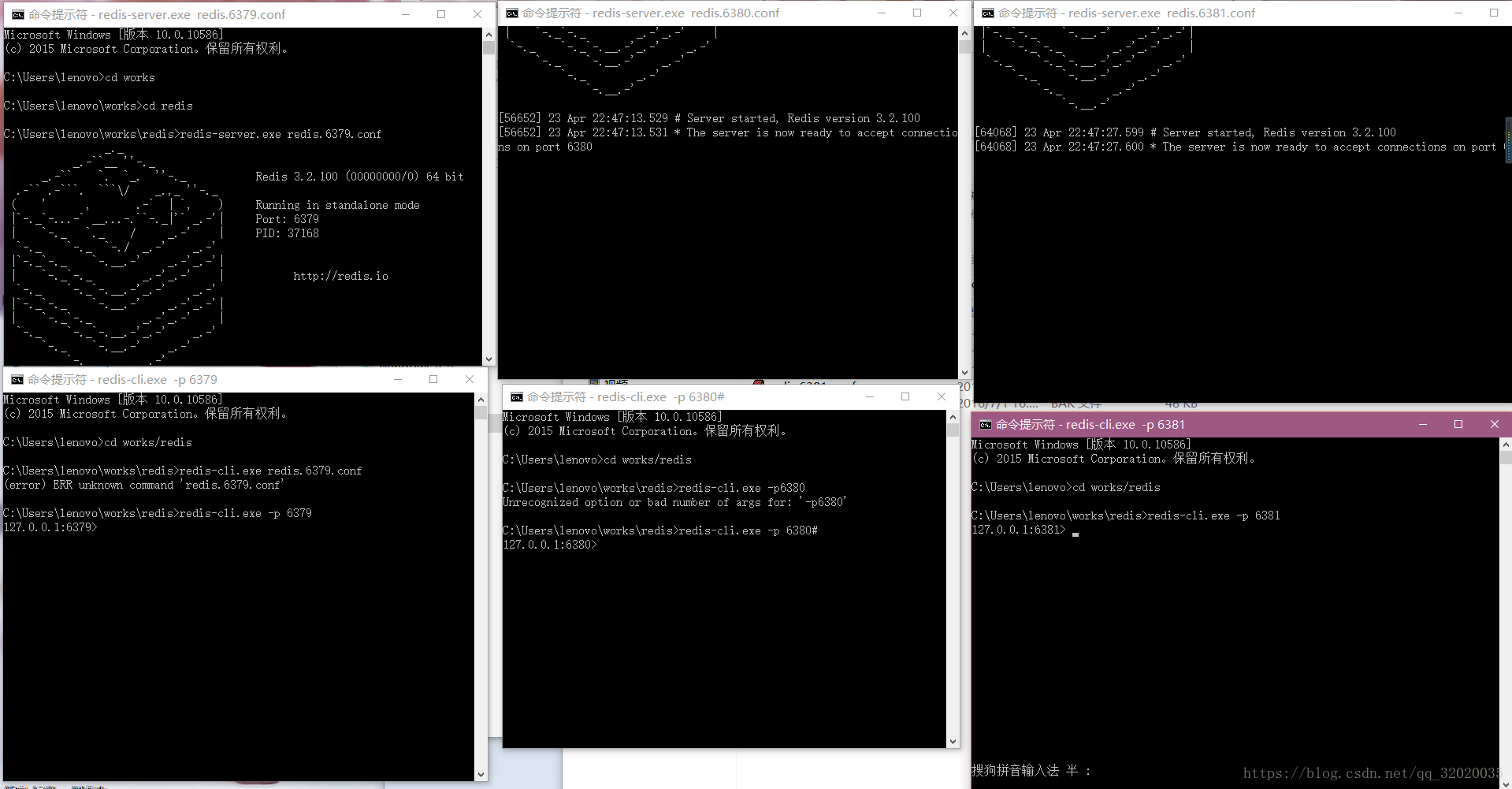Click title text redis-cli.exe -p 6379

point(122,379)
